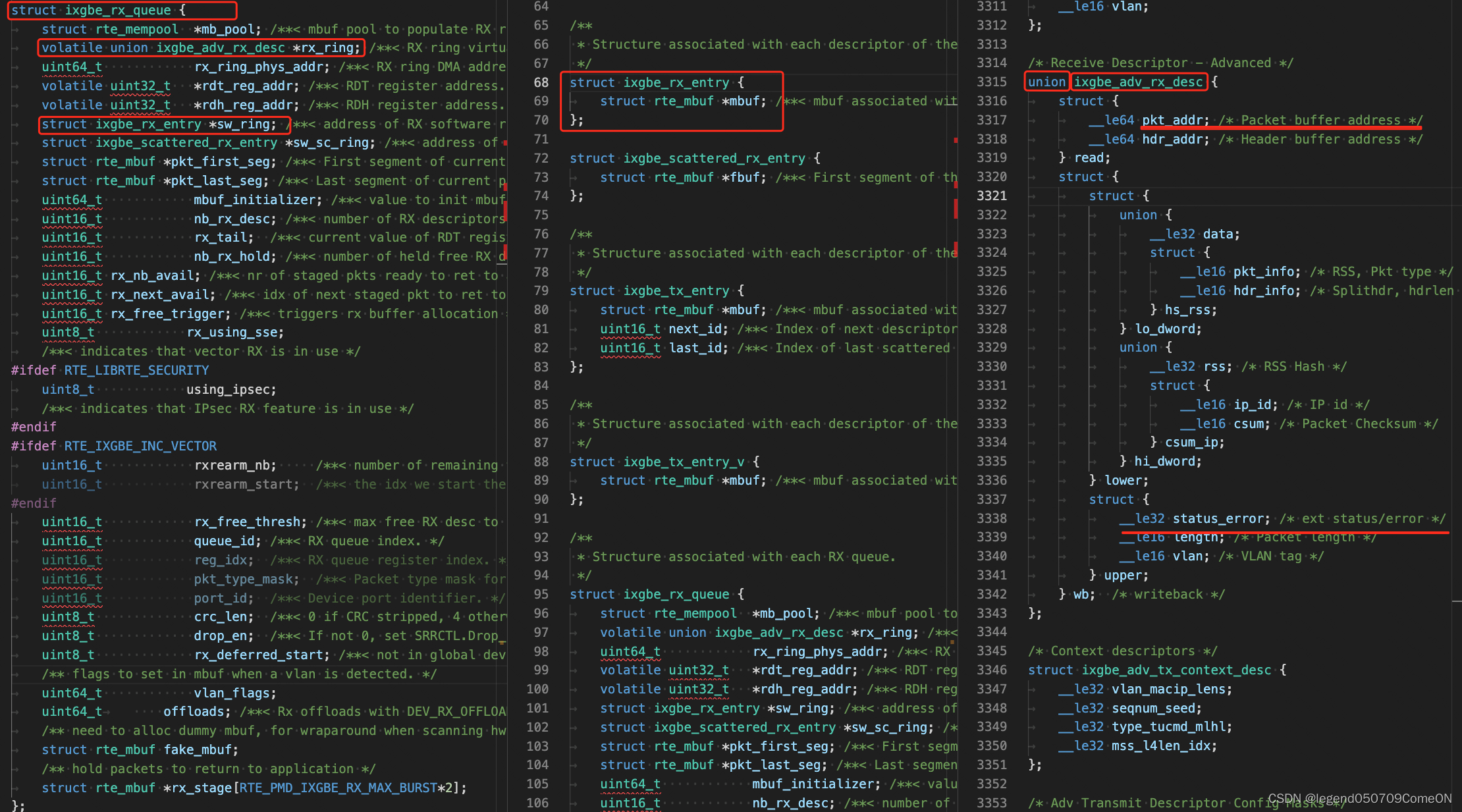Click line number 68 in the gutter
Viewport: 1462px width, 812px height.
541,82
